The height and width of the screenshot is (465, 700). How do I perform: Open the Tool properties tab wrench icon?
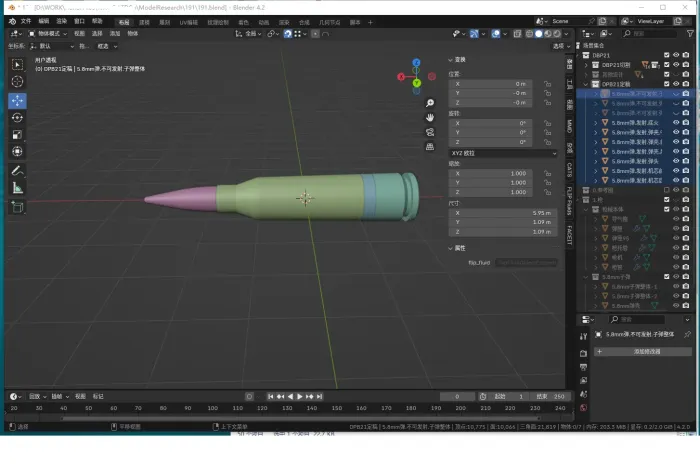click(x=584, y=336)
